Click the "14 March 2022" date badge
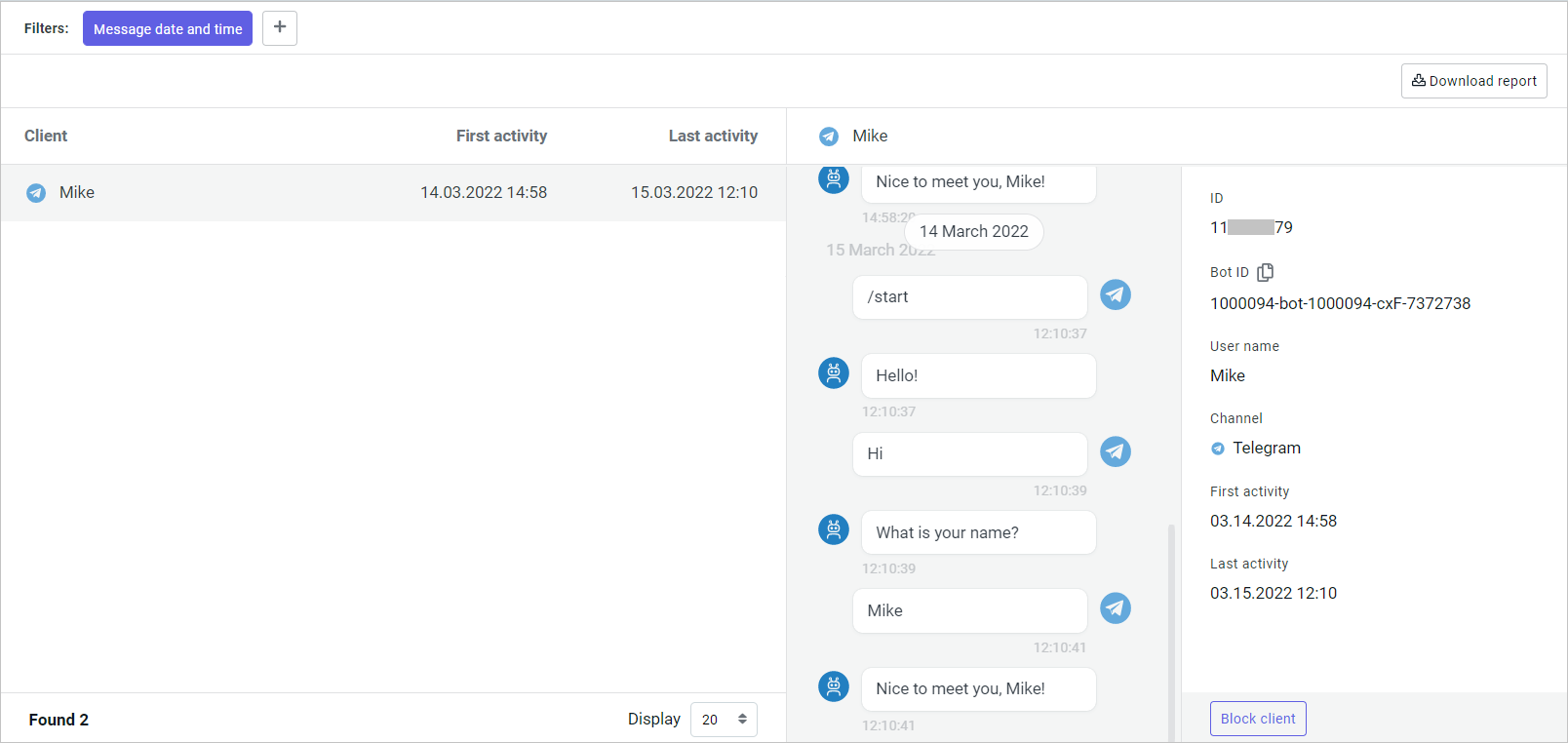Viewport: 1568px width, 743px height. point(973,232)
